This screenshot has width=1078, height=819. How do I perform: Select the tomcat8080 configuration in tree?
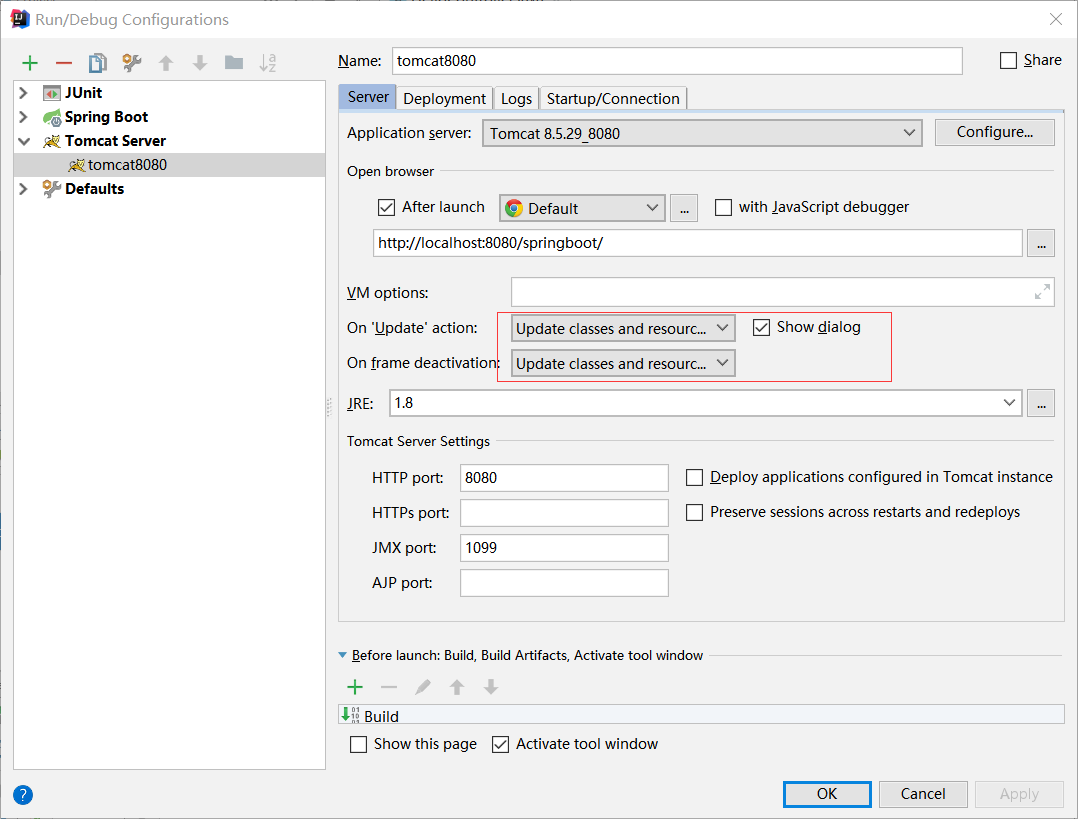click(x=169, y=165)
